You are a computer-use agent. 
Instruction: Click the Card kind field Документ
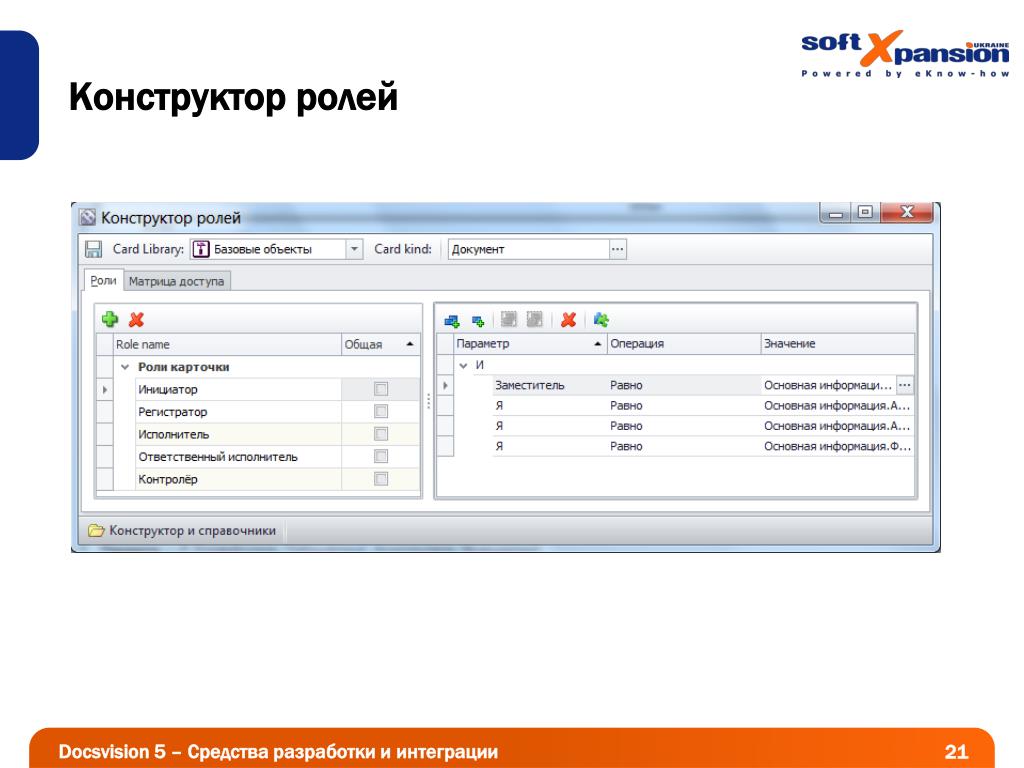(x=529, y=249)
